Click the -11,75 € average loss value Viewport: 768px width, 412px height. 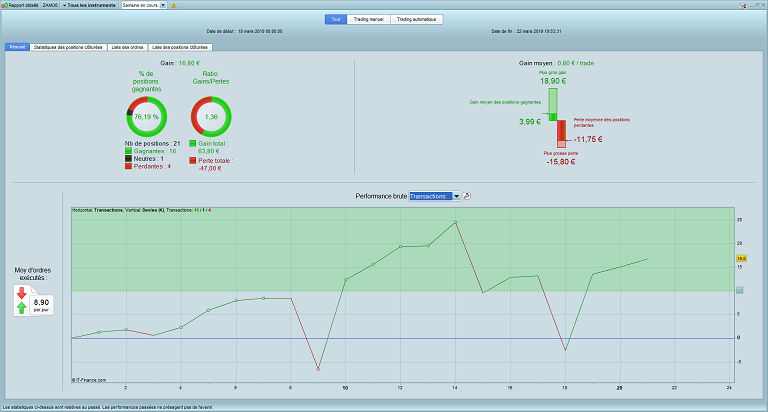pyautogui.click(x=588, y=139)
